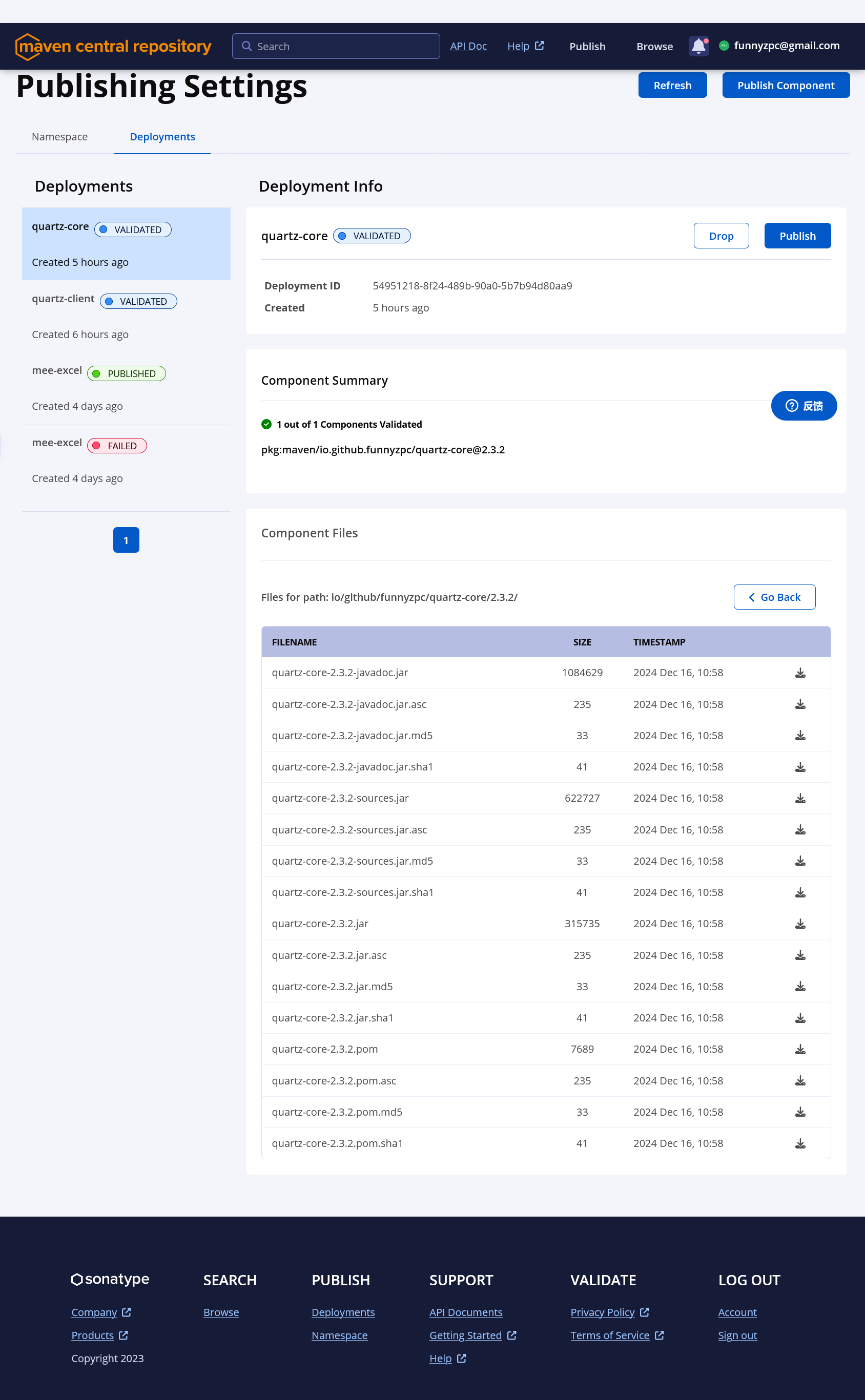This screenshot has height=1400, width=865.
Task: Open footer Deployments link under PUBLISH
Action: tap(343, 1312)
